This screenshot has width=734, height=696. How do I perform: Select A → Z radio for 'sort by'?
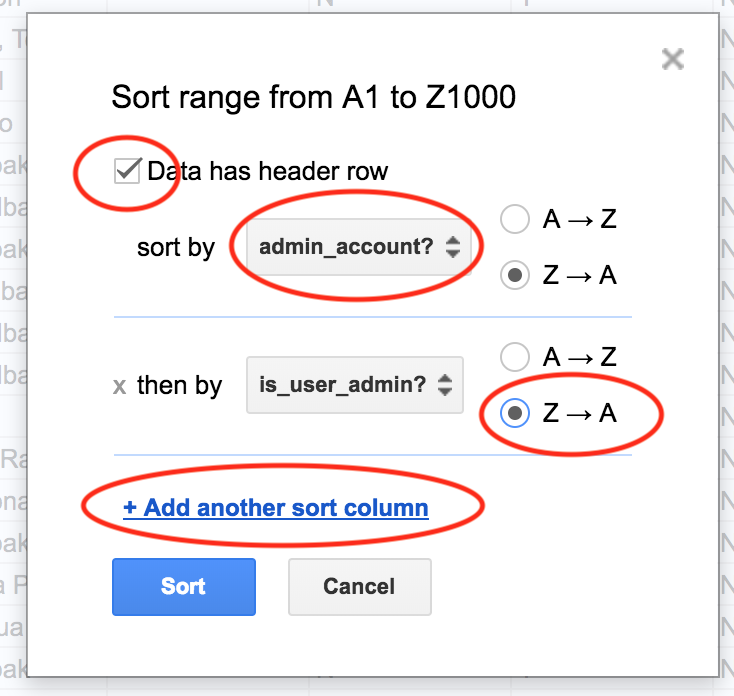pyautogui.click(x=515, y=219)
